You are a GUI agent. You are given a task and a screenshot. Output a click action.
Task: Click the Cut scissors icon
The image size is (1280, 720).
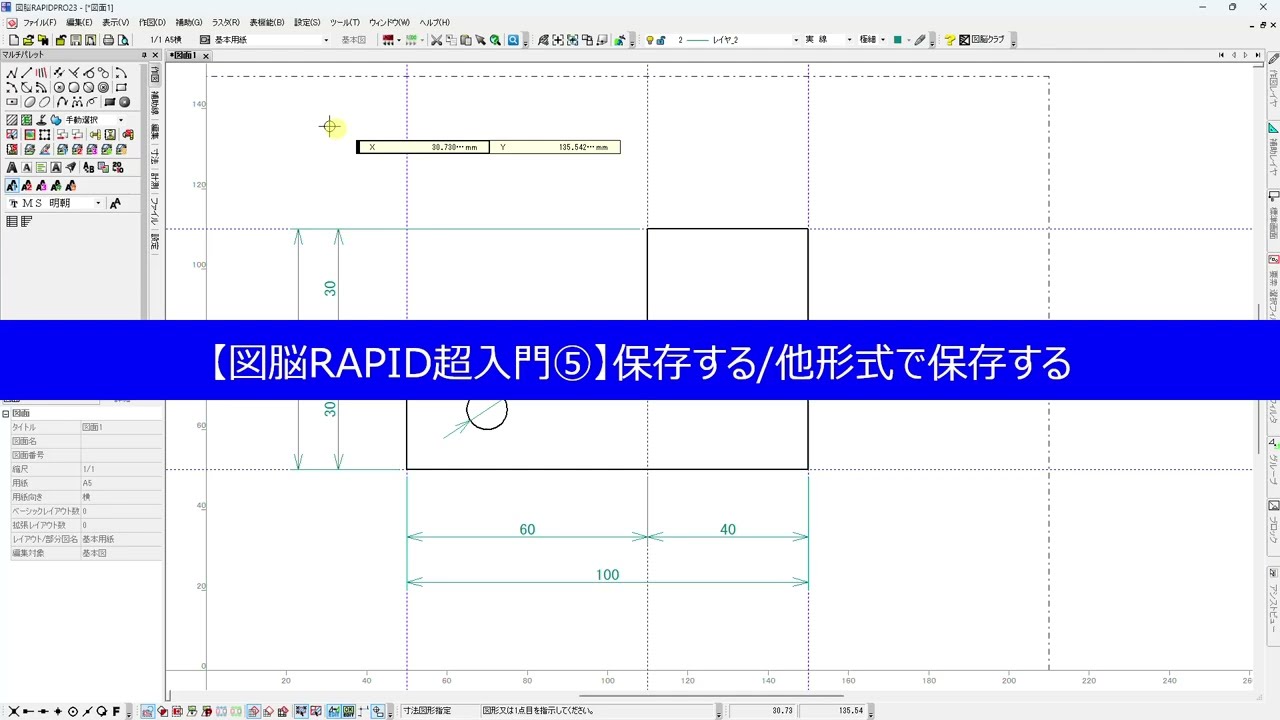coord(436,40)
